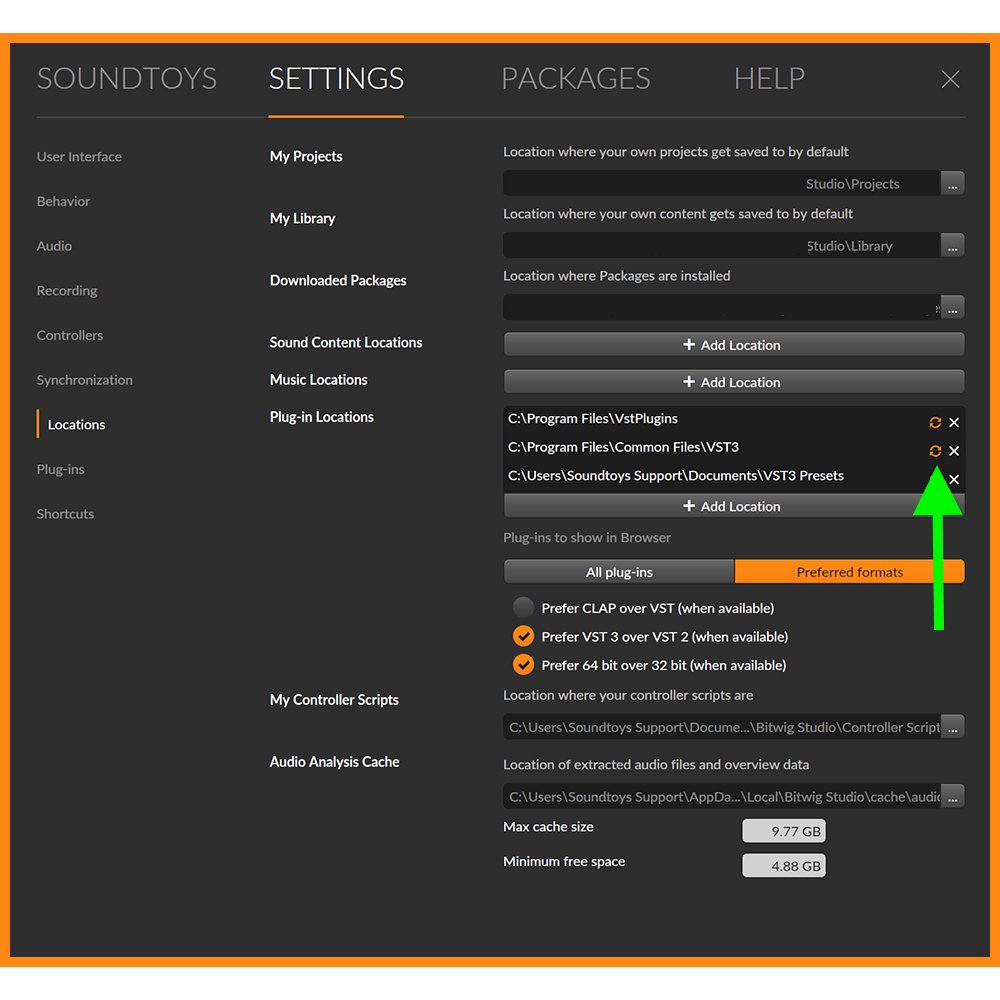
Task: Open Controllers settings section
Action: click(70, 335)
